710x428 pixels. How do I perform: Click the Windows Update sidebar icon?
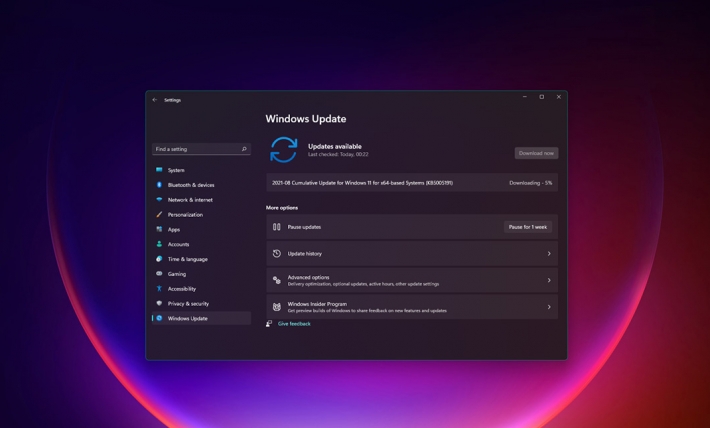coord(159,318)
